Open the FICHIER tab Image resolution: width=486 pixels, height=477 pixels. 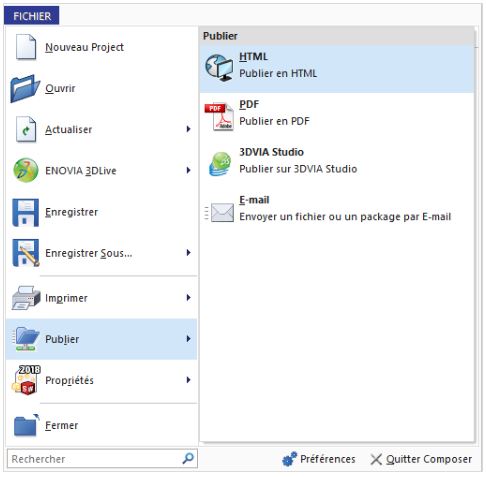[x=32, y=15]
